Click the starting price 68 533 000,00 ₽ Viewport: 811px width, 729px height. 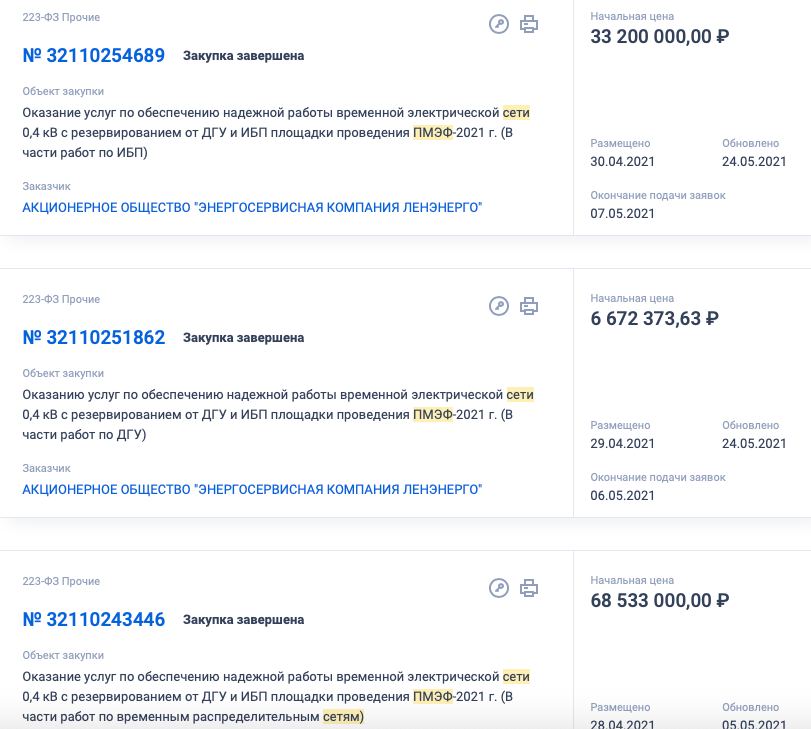659,601
